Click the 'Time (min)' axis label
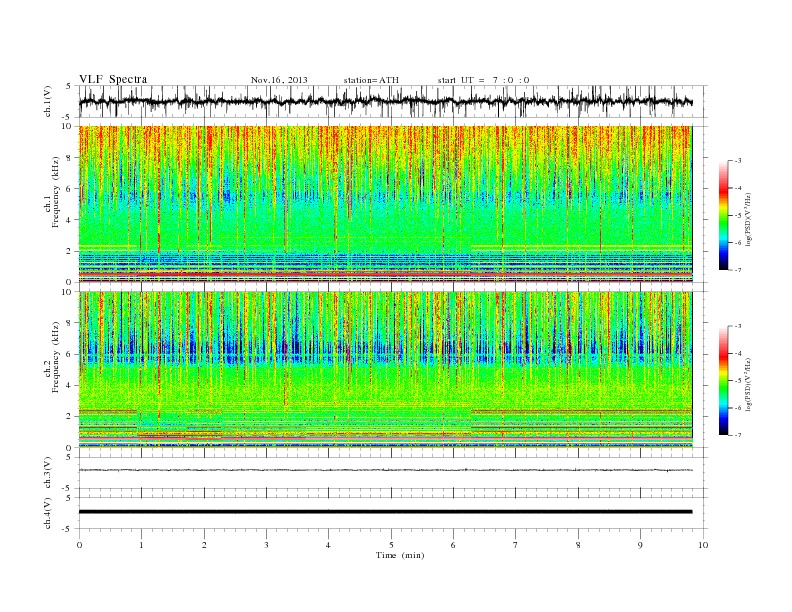This screenshot has width=792, height=612. tap(400, 555)
